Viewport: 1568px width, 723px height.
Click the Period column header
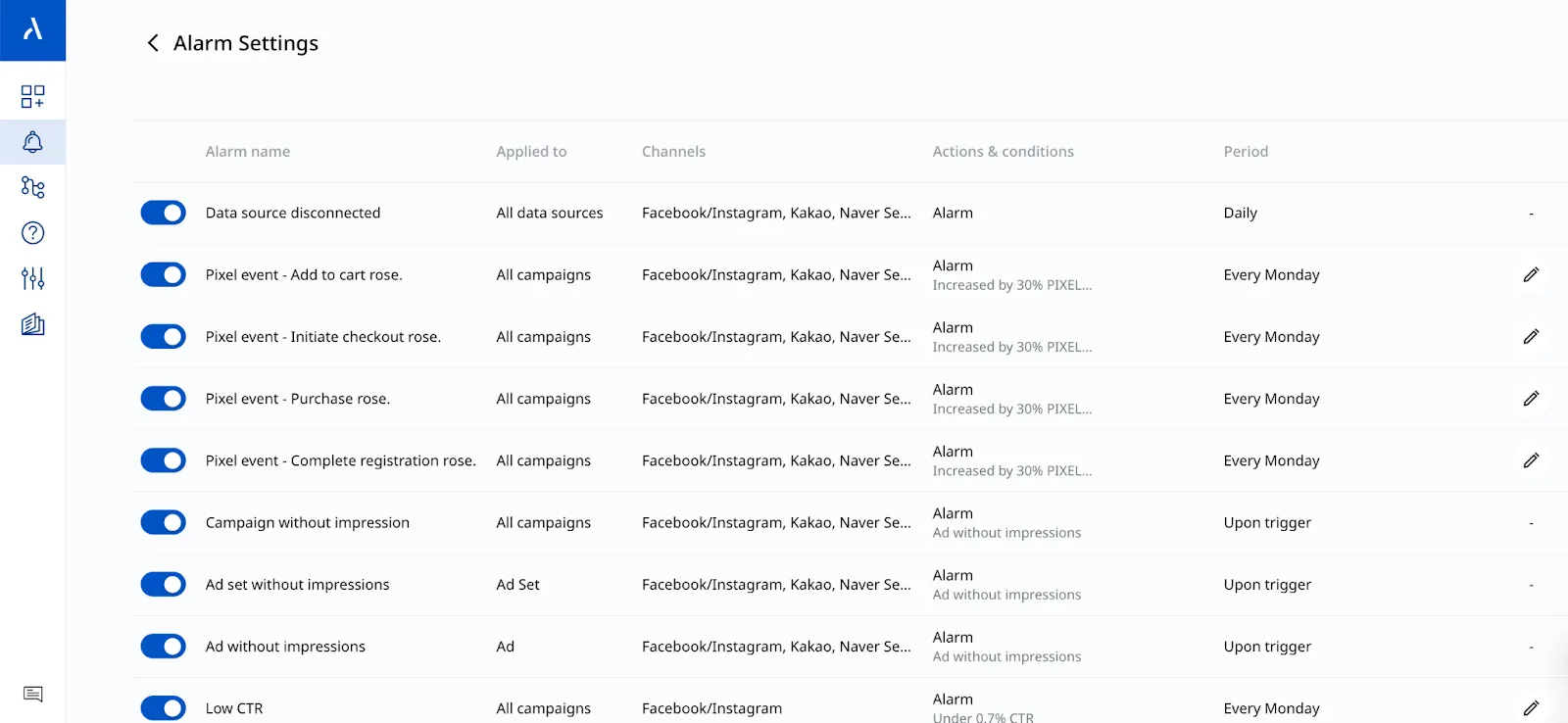point(1246,151)
